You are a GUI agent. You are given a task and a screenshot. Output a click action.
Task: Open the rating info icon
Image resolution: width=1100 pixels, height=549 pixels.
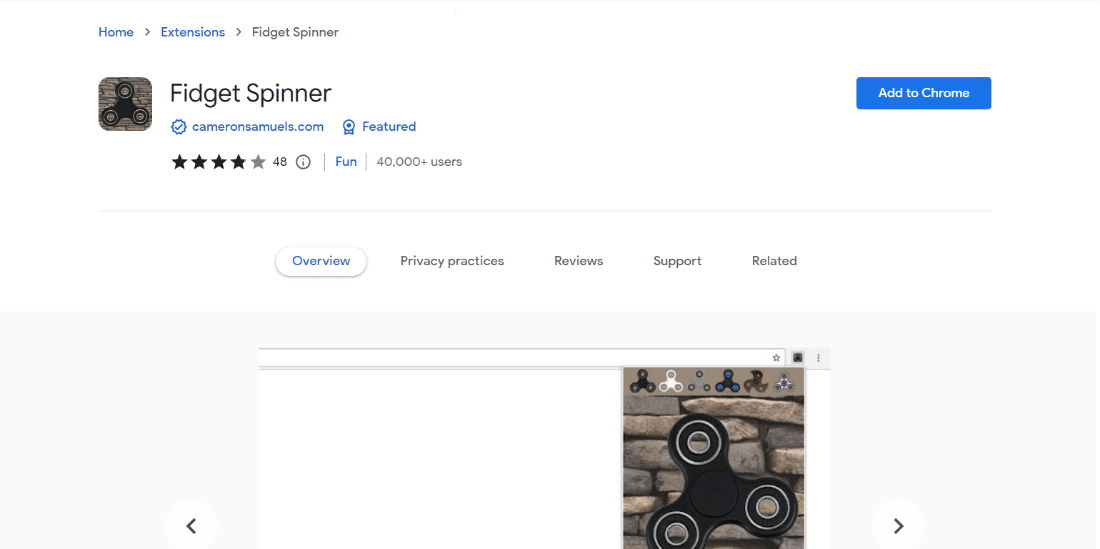click(x=303, y=162)
